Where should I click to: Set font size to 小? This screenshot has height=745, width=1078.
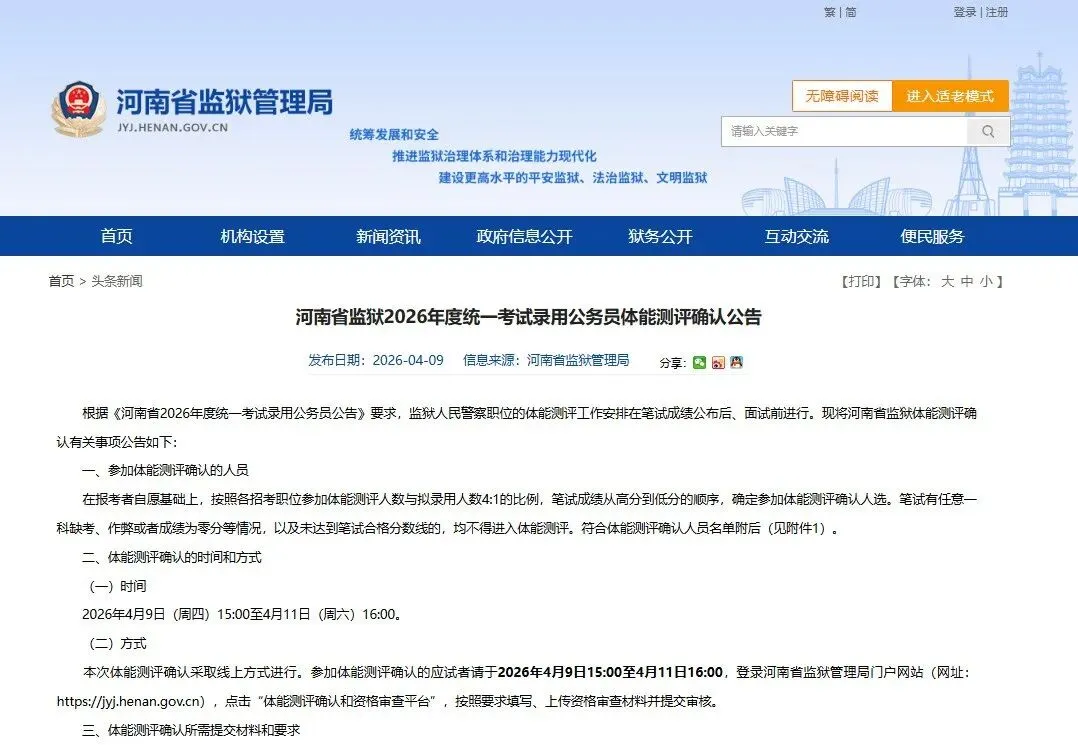point(986,281)
